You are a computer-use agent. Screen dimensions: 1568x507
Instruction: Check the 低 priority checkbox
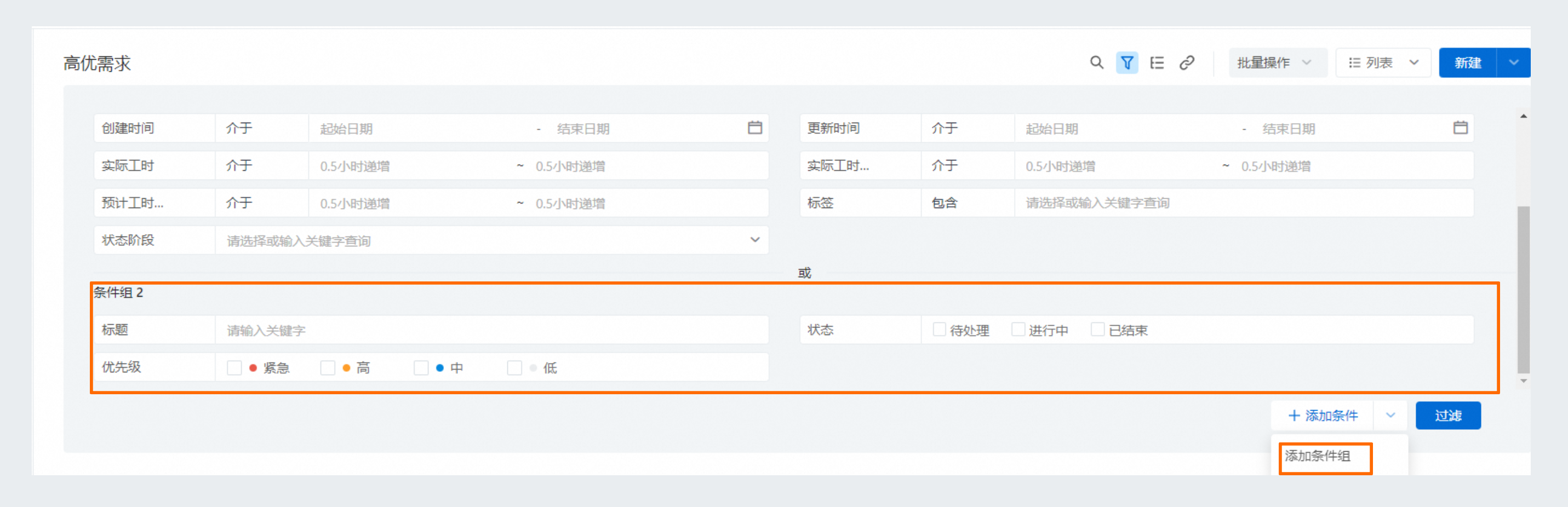514,367
